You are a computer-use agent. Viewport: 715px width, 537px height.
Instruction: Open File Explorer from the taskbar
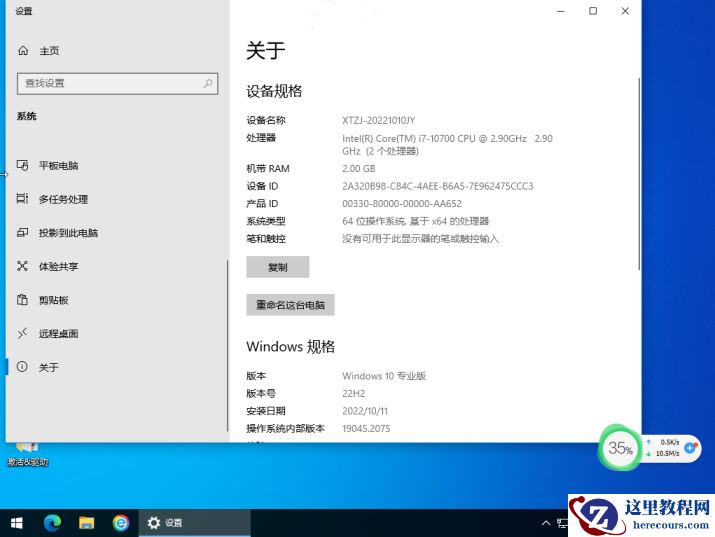pos(87,523)
